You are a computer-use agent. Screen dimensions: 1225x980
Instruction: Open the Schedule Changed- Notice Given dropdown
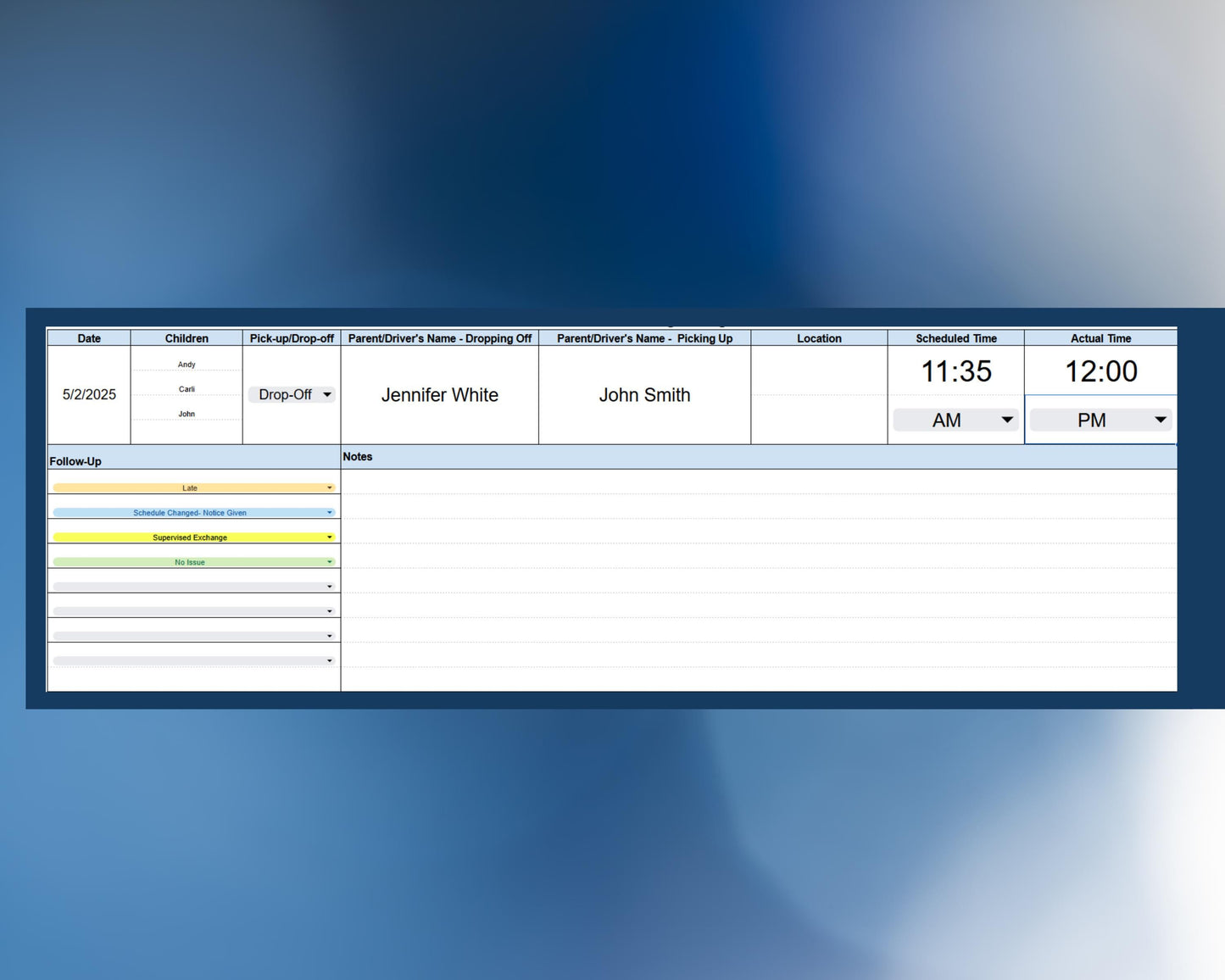(x=194, y=513)
